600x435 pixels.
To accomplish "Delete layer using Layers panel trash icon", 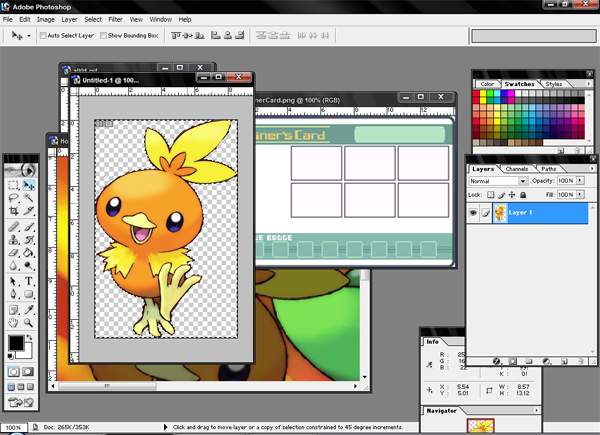I will [580, 361].
